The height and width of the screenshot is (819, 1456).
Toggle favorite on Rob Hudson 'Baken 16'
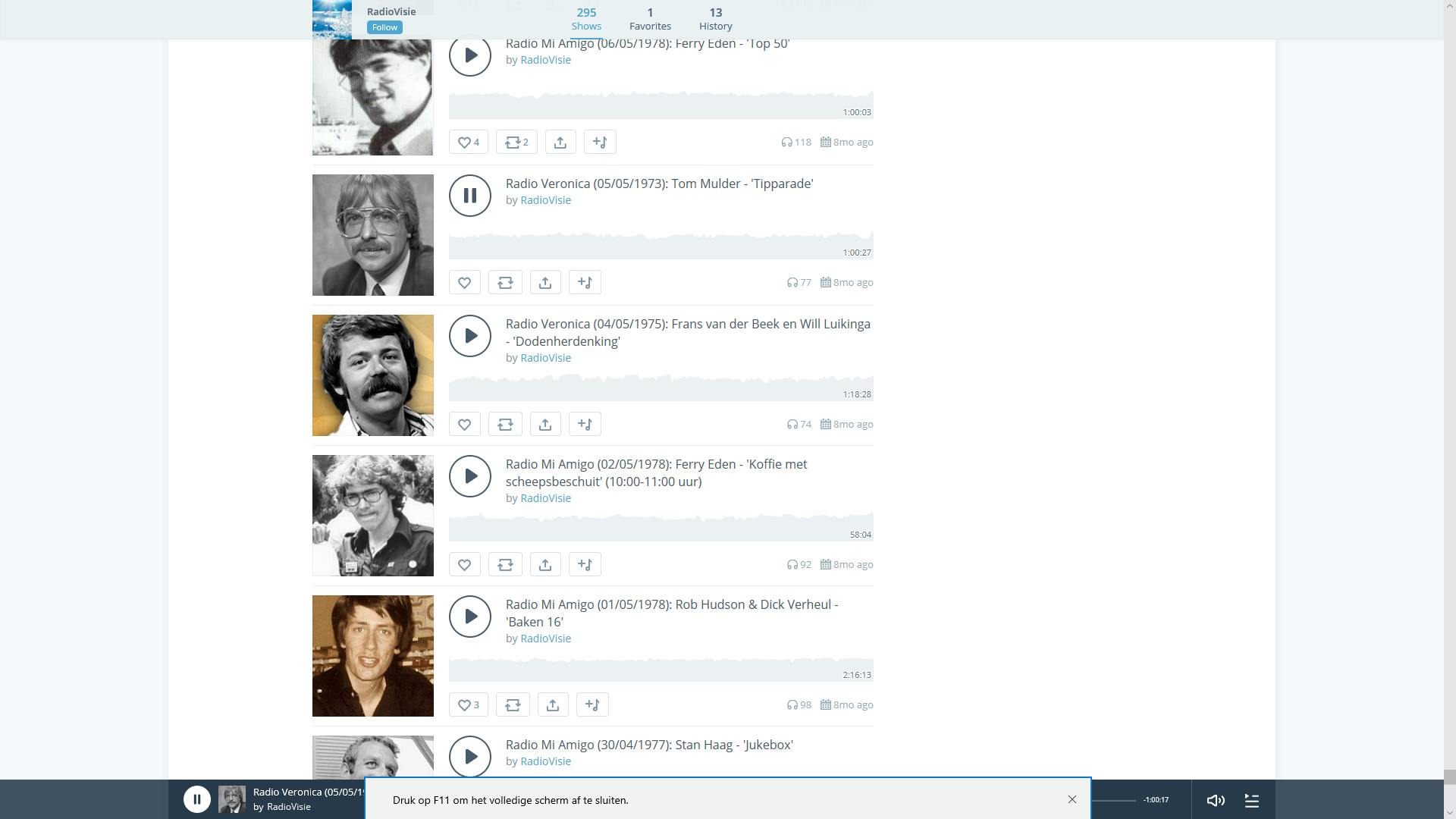coord(468,704)
